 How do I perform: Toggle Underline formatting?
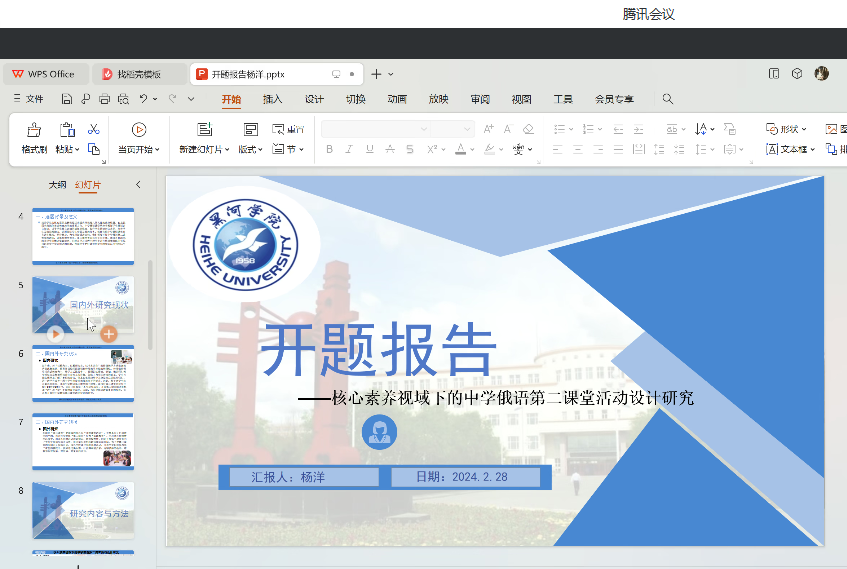369,150
